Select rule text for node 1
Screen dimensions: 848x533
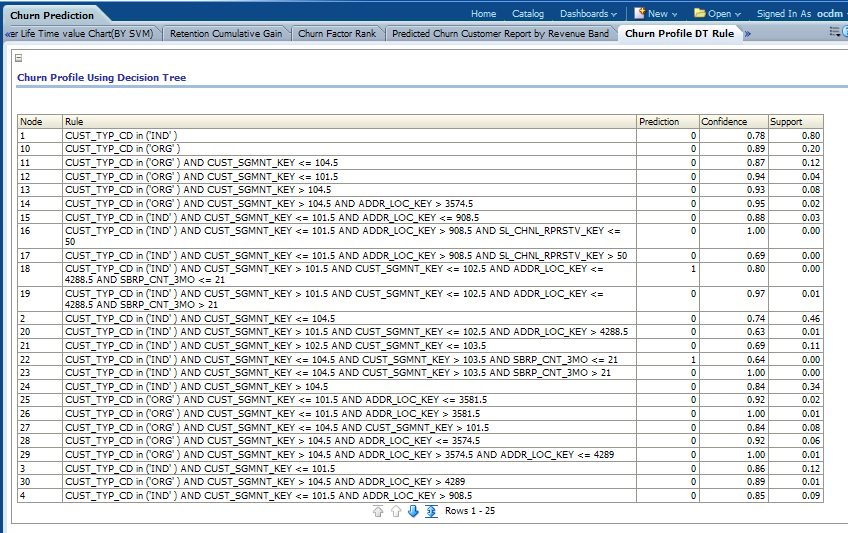121,136
